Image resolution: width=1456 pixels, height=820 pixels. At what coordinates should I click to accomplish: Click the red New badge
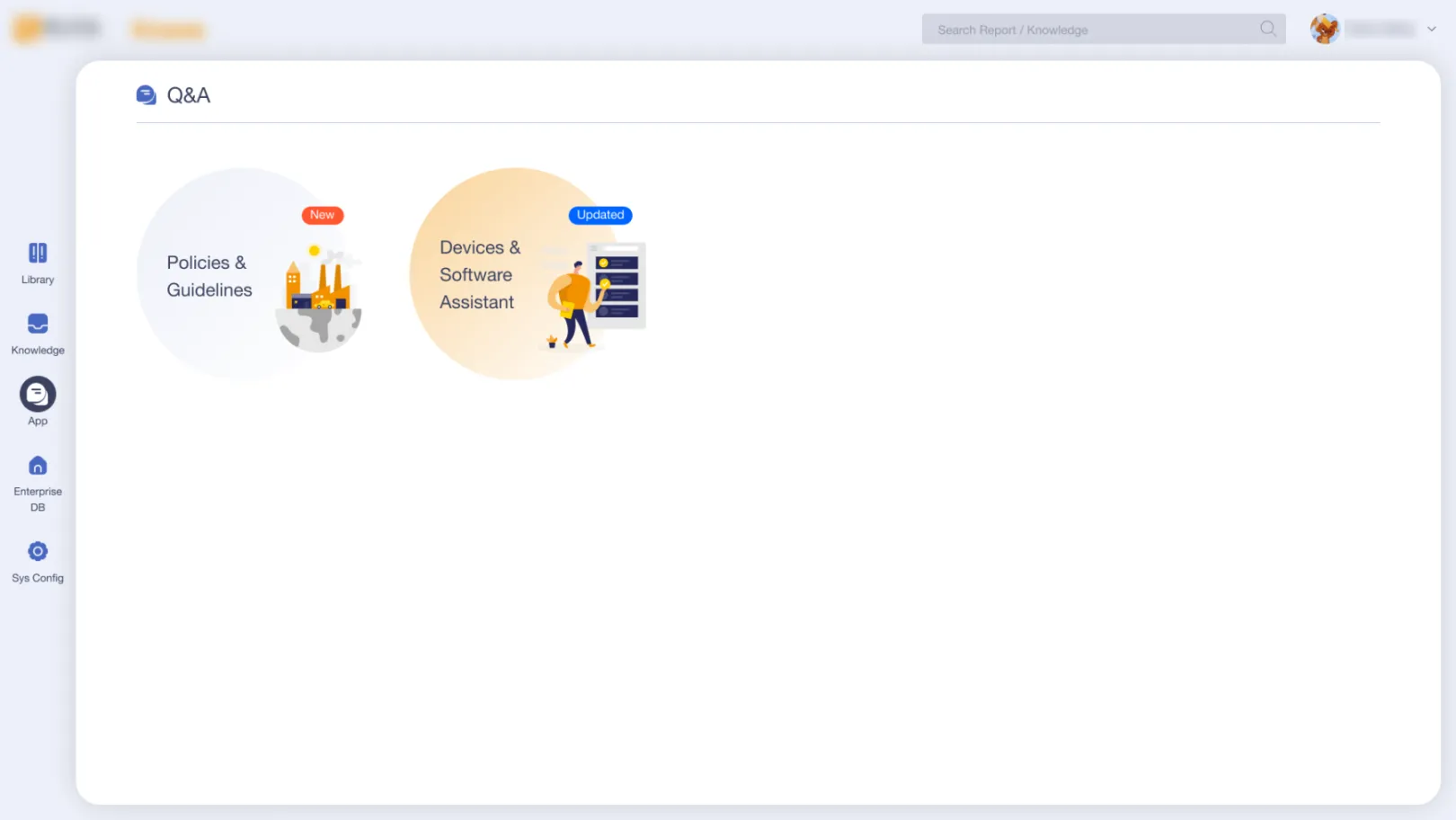tap(323, 215)
